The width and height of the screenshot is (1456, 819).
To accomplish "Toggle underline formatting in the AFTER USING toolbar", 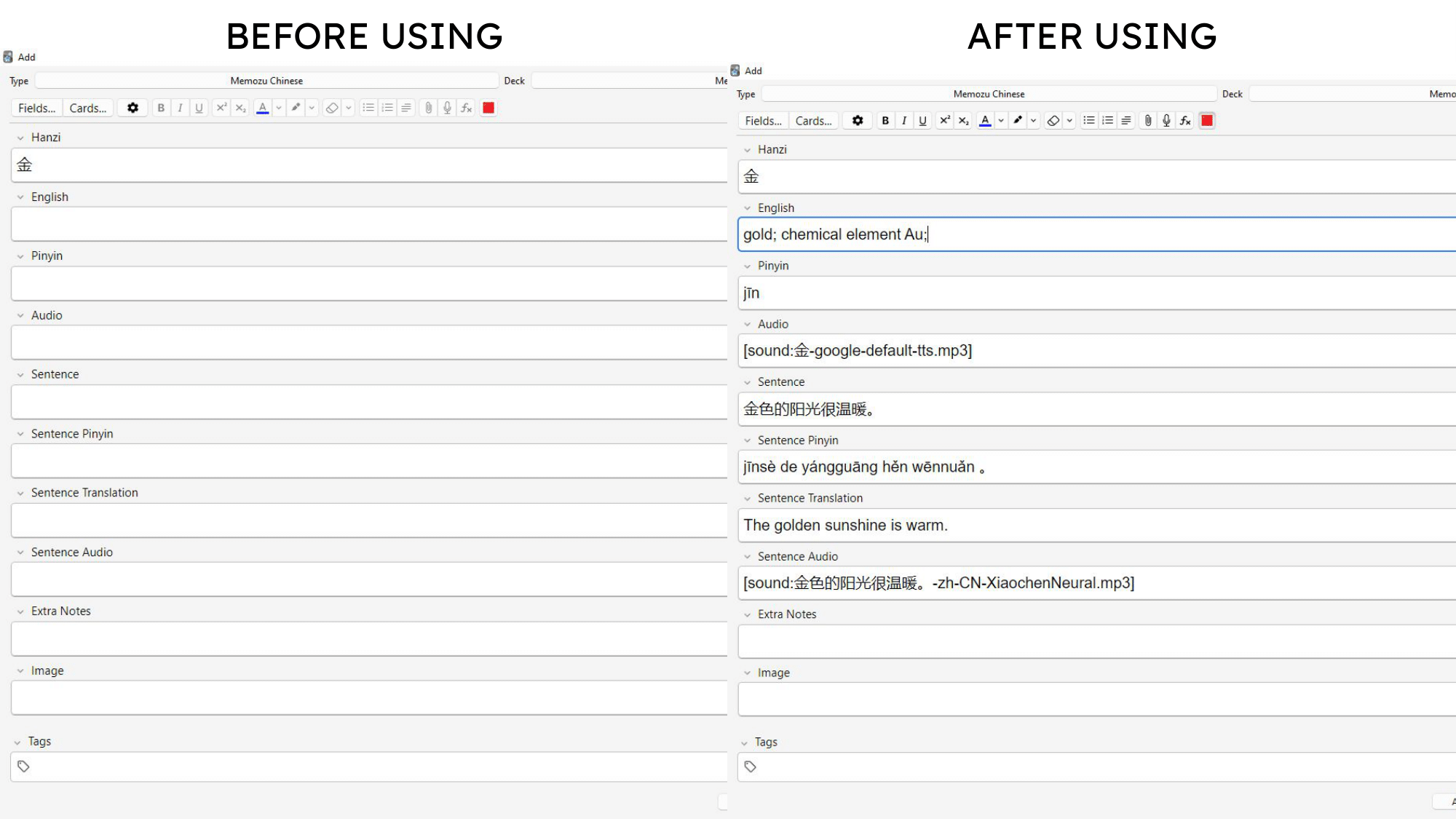I will (922, 121).
